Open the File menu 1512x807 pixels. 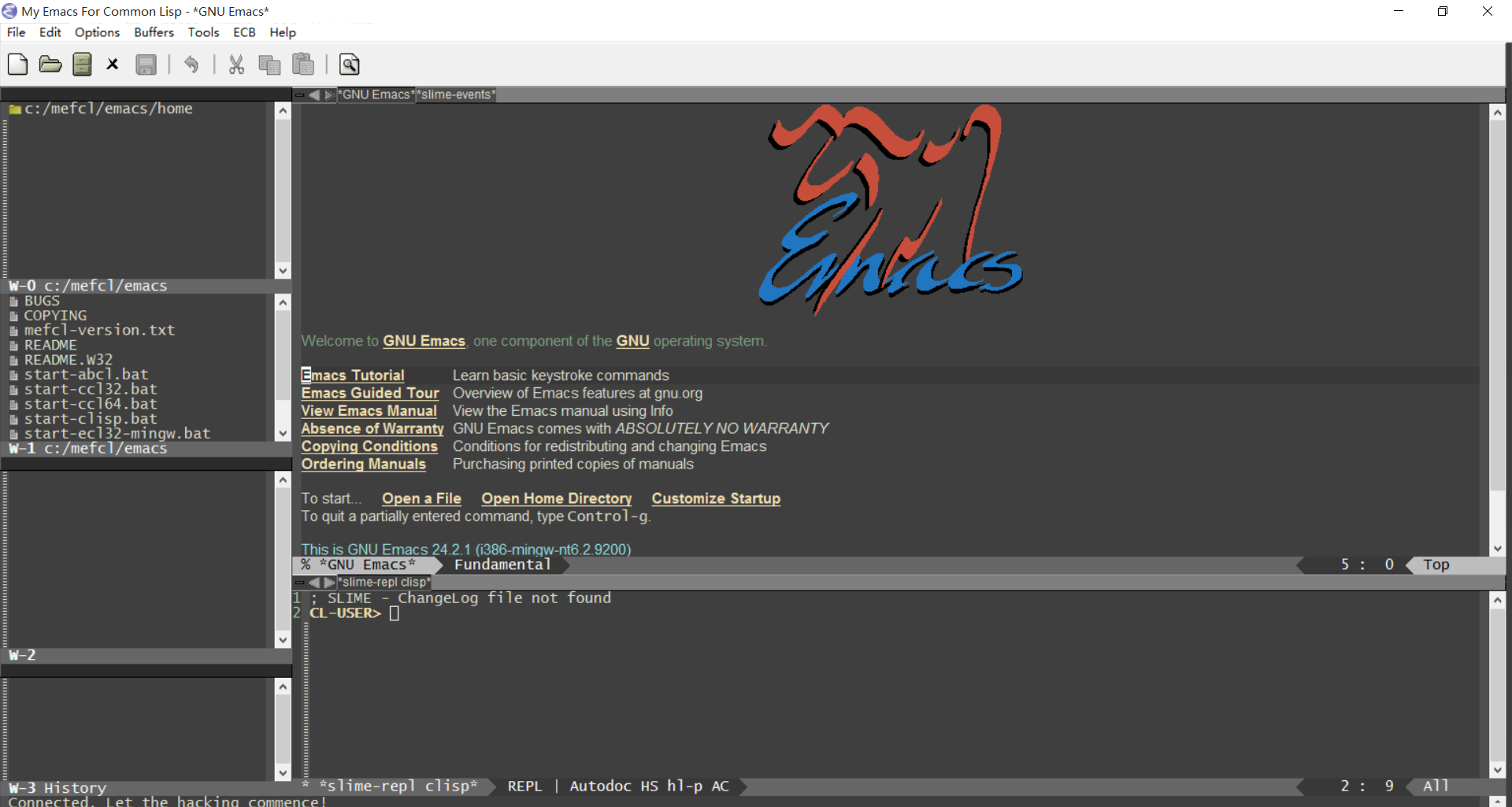click(x=16, y=32)
